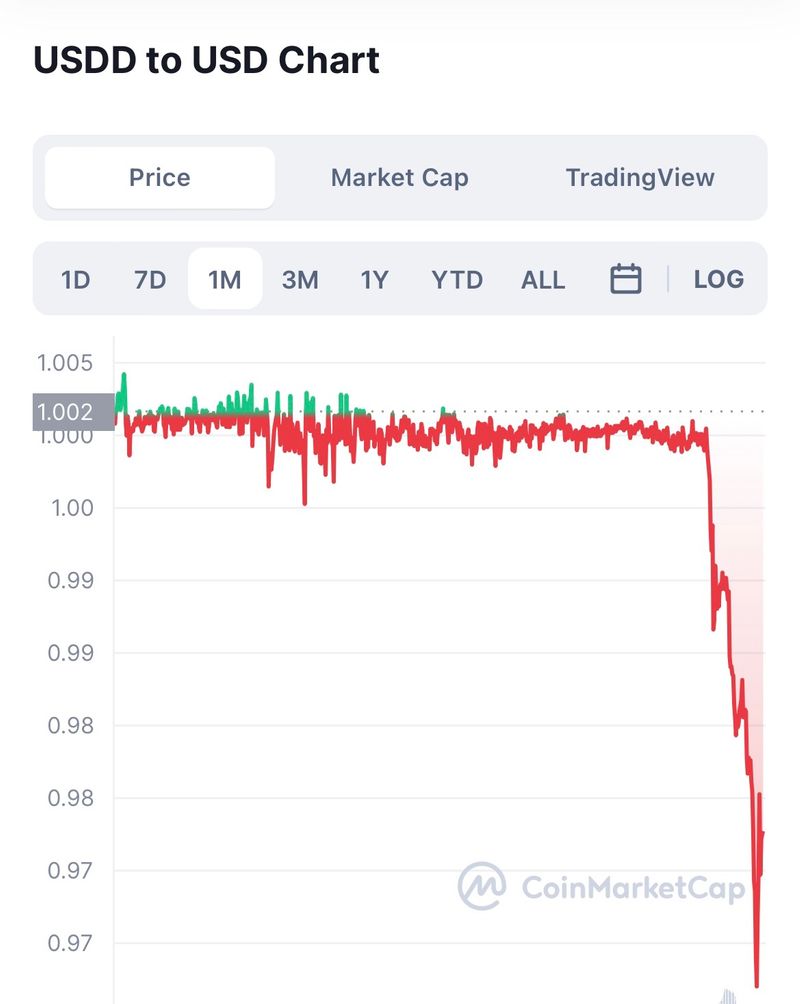This screenshot has height=1004, width=800.
Task: Toggle the LOG scale option
Action: coord(719,279)
